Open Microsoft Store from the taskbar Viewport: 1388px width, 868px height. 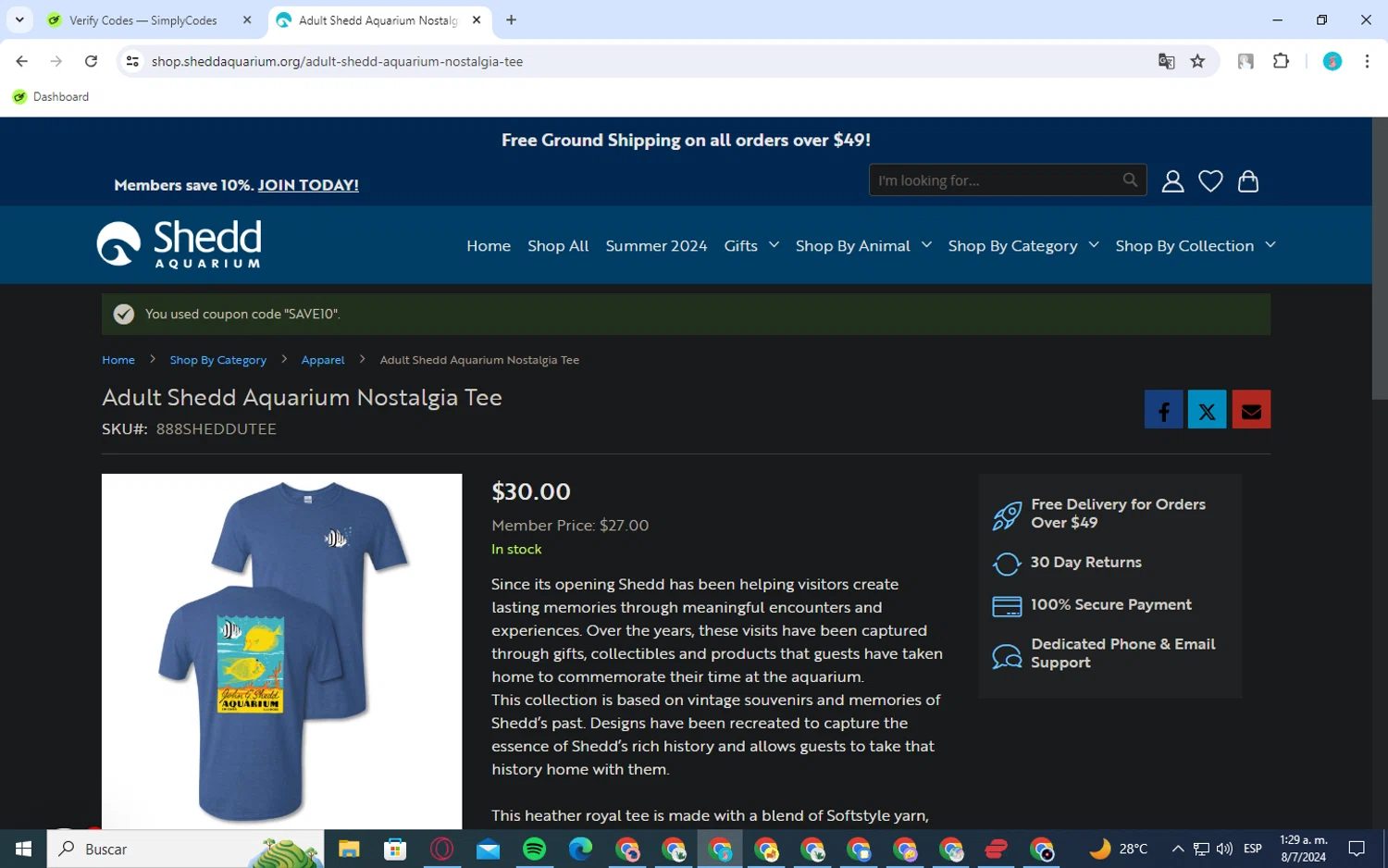[395, 849]
